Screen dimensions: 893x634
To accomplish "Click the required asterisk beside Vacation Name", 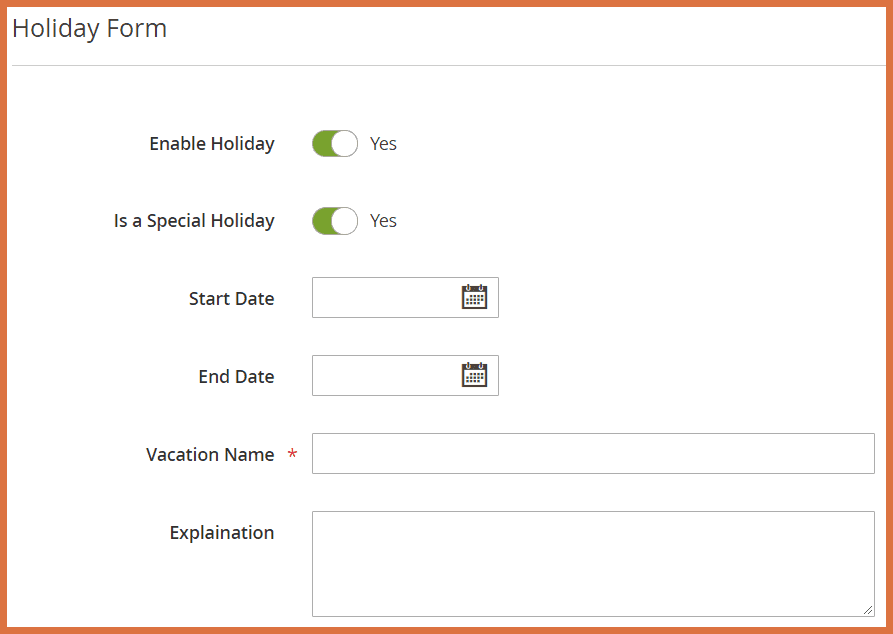I will point(292,454).
